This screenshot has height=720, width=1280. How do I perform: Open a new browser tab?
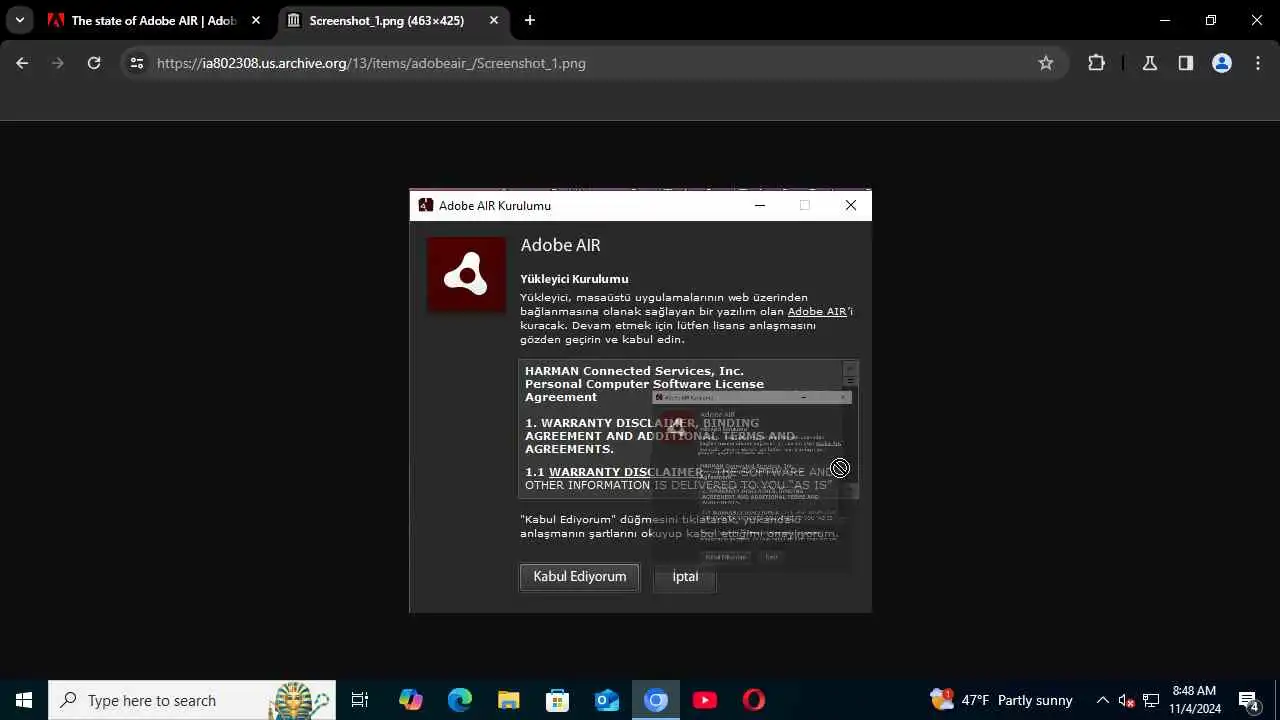pos(530,20)
